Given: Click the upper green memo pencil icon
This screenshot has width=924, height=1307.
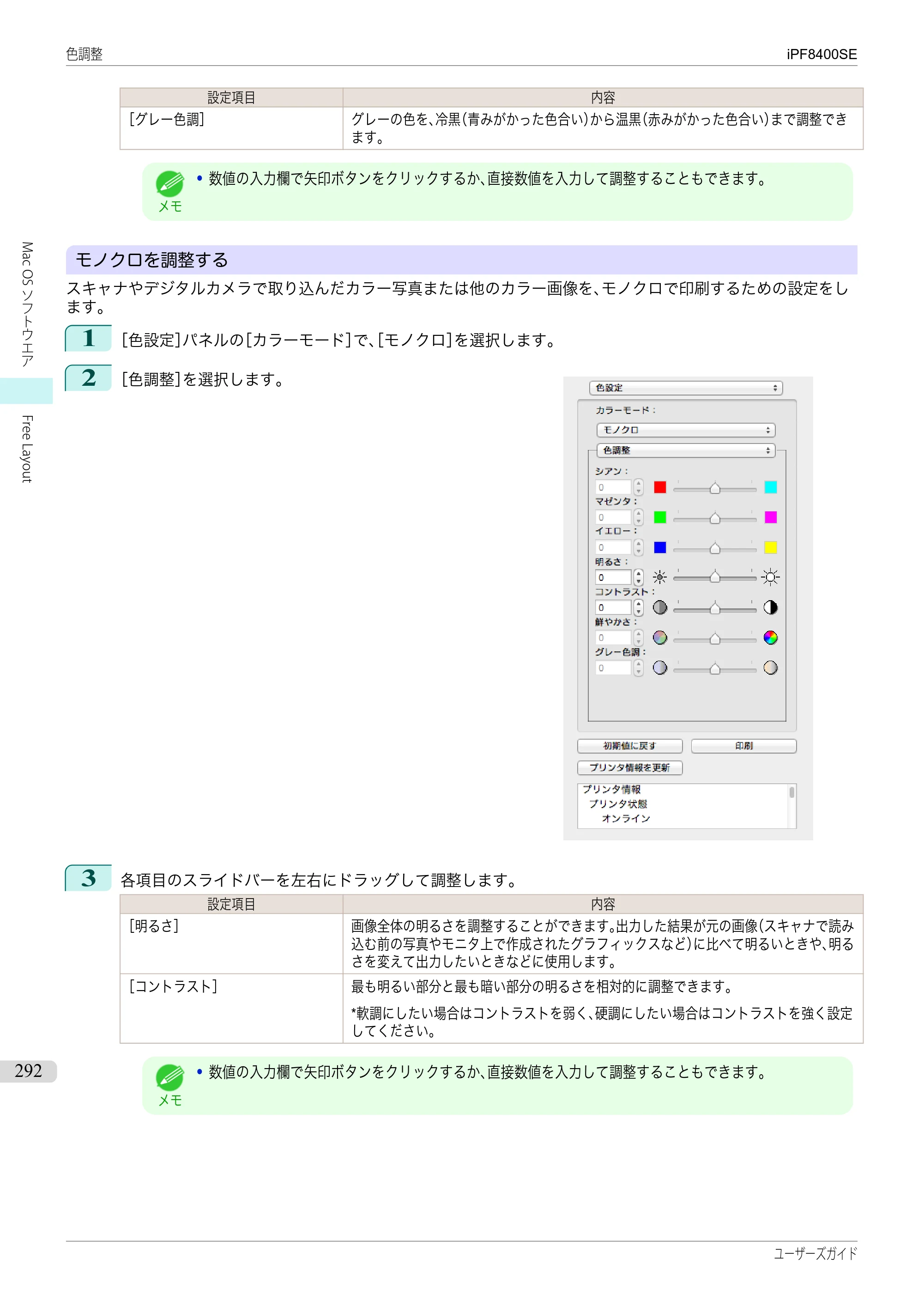Looking at the screenshot, I should (169, 183).
